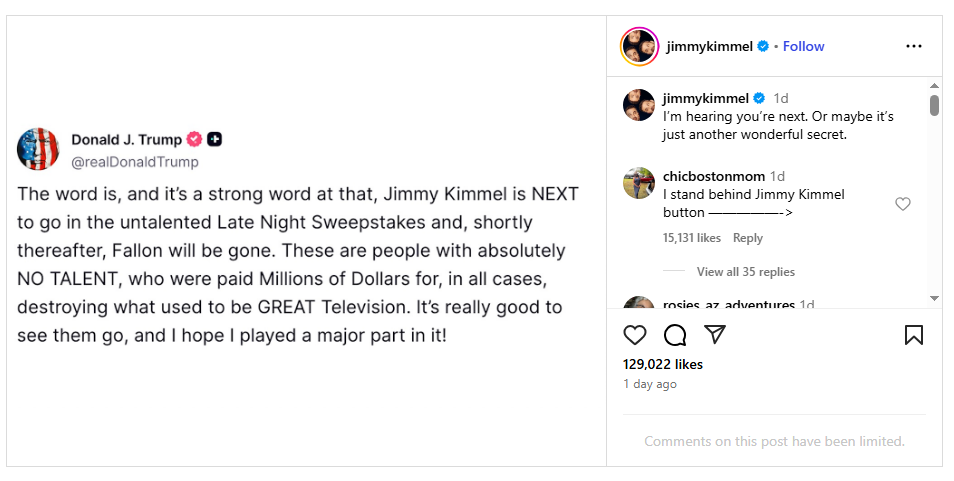Click jimmykimmel username in post header

tap(709, 46)
